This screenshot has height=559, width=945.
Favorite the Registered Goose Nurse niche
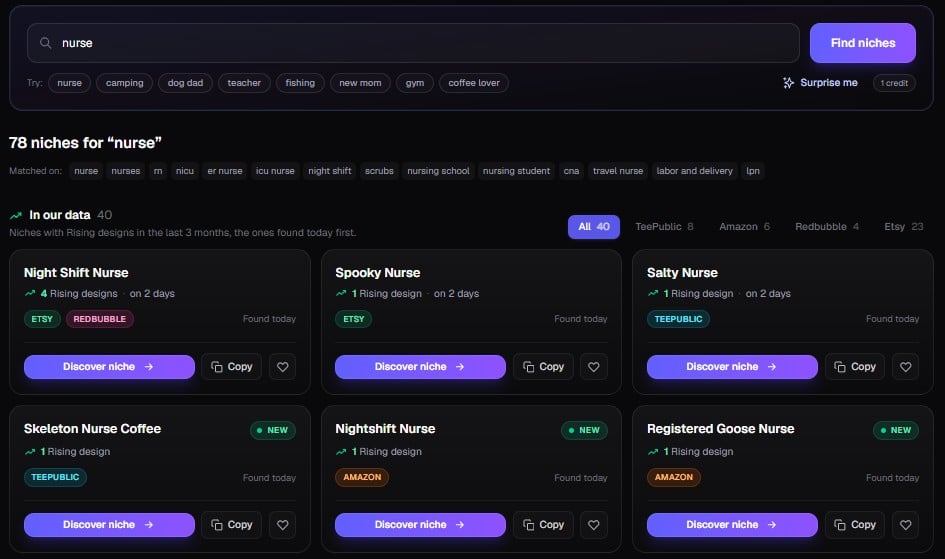click(x=905, y=525)
